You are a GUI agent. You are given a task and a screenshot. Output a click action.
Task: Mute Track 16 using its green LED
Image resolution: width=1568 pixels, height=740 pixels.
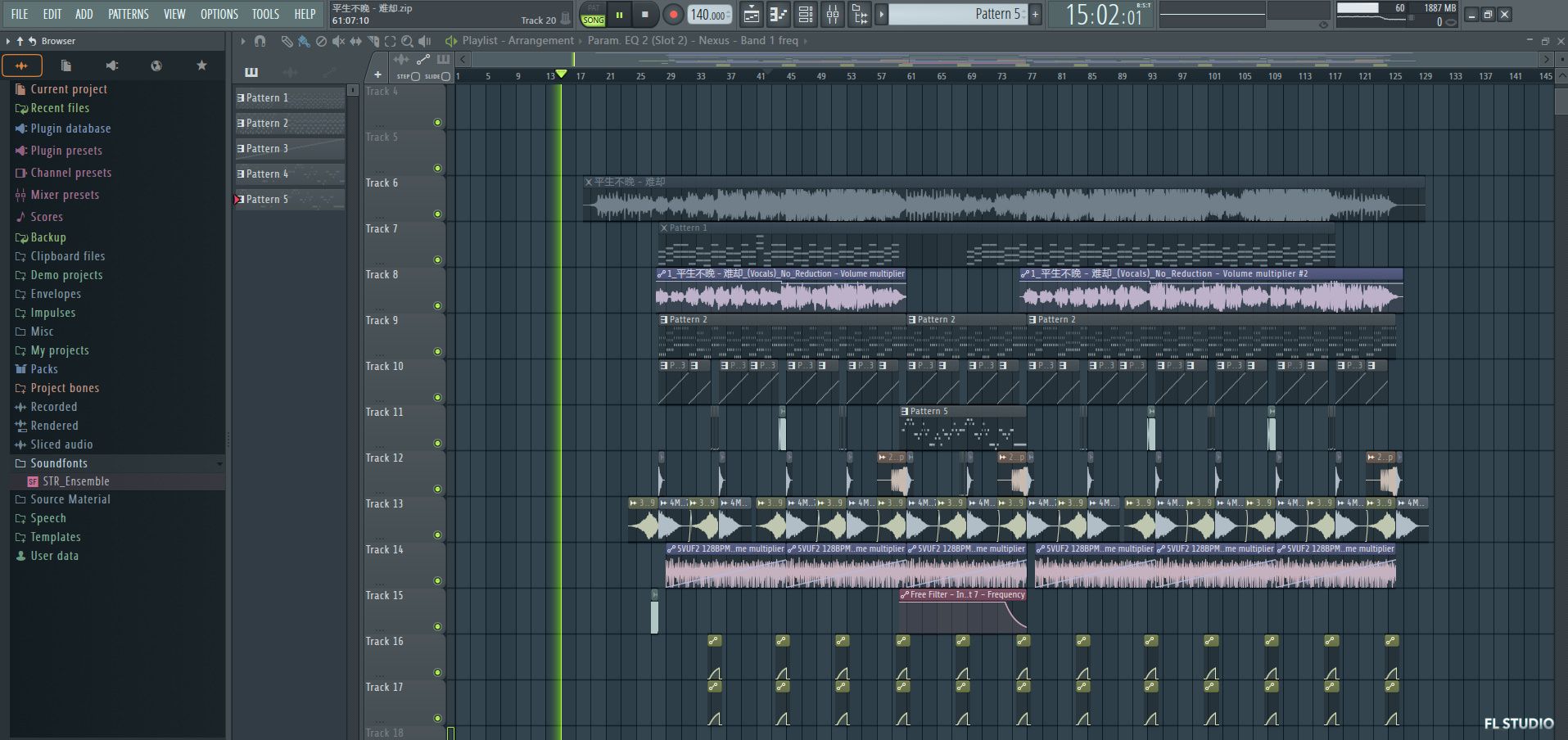pos(437,673)
